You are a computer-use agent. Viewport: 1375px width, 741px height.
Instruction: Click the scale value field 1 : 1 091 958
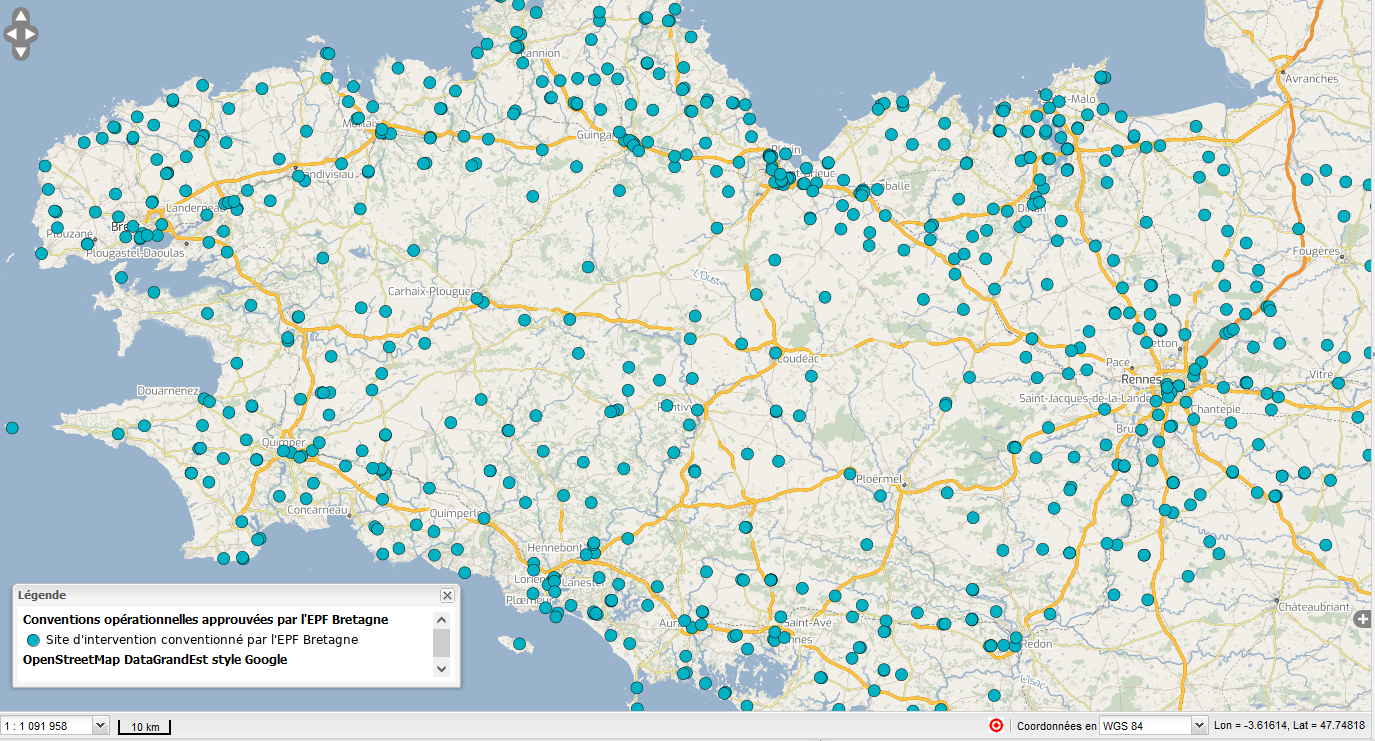point(47,726)
